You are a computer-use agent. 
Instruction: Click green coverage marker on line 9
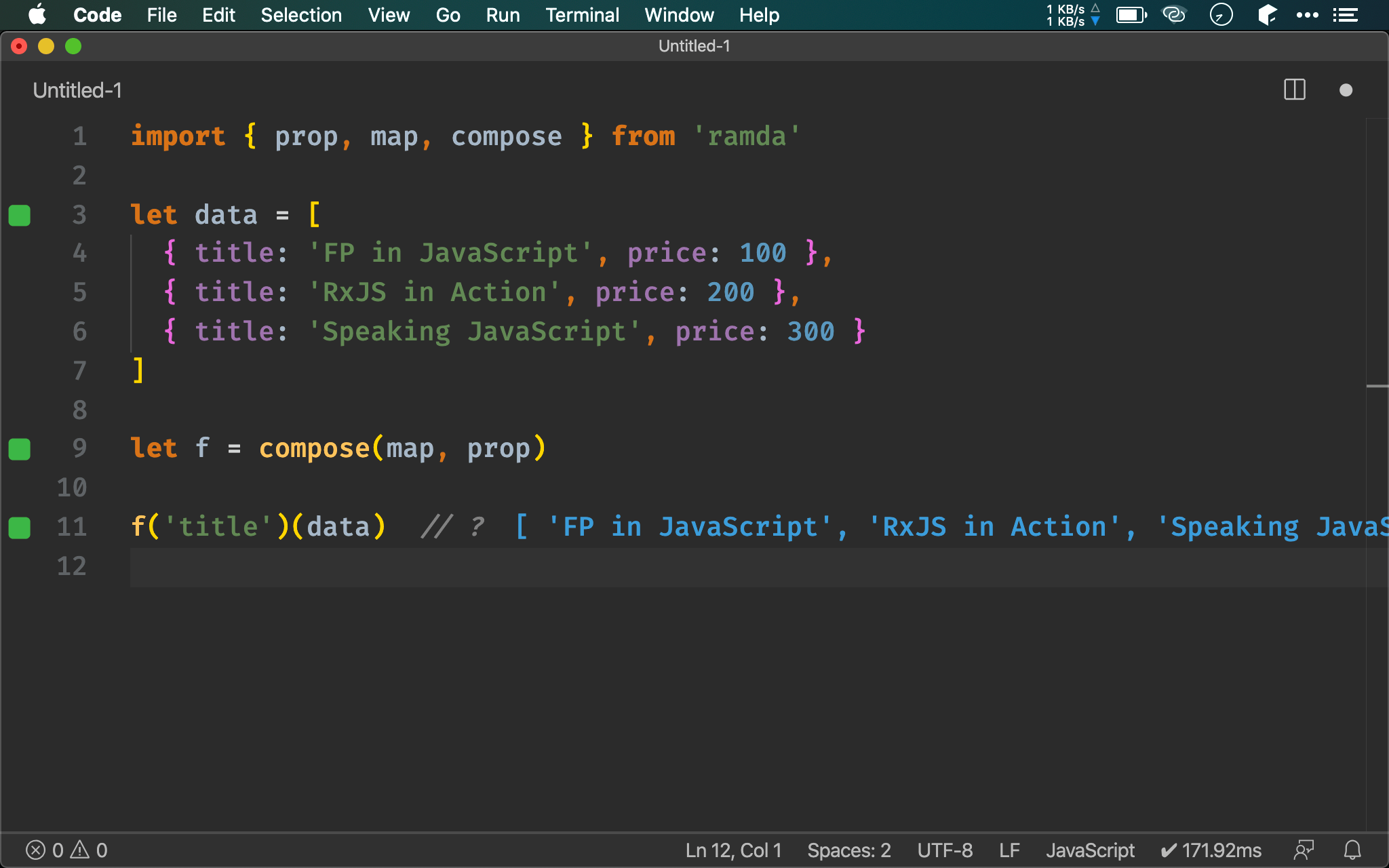[20, 449]
